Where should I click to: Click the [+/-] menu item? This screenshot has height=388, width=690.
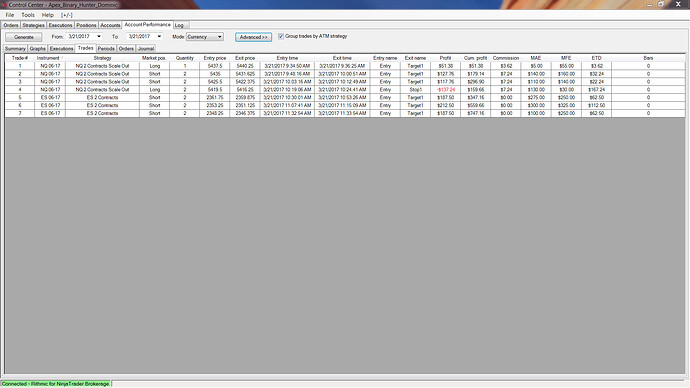click(x=66, y=15)
